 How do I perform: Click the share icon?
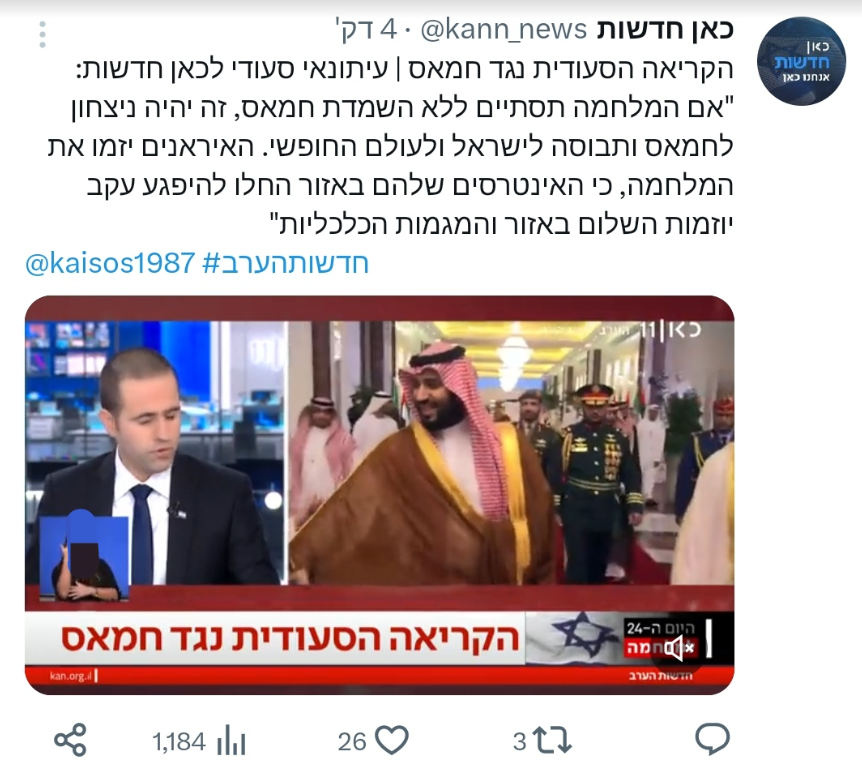(x=70, y=740)
